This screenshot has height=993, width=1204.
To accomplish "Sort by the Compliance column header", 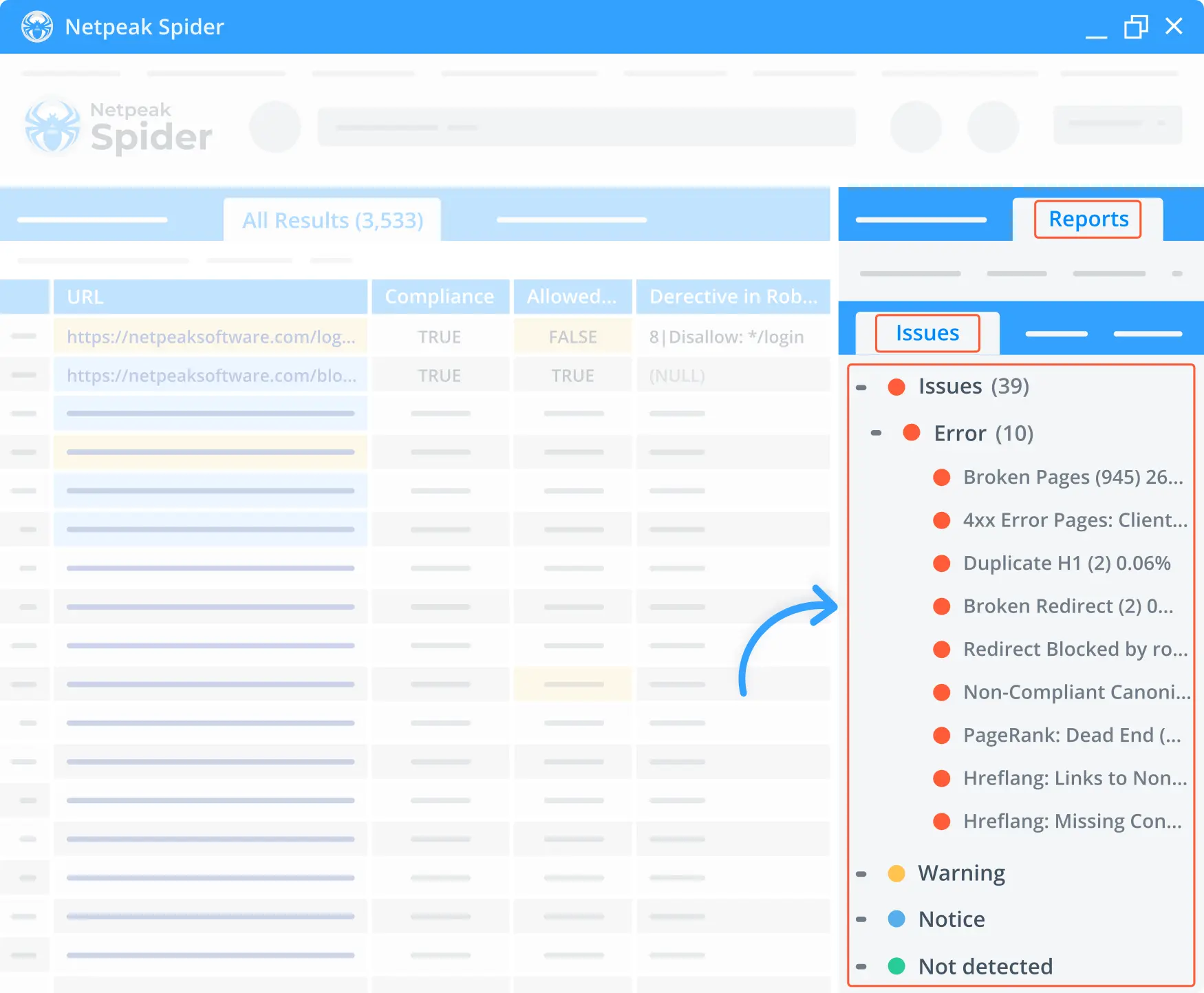I will click(x=440, y=297).
